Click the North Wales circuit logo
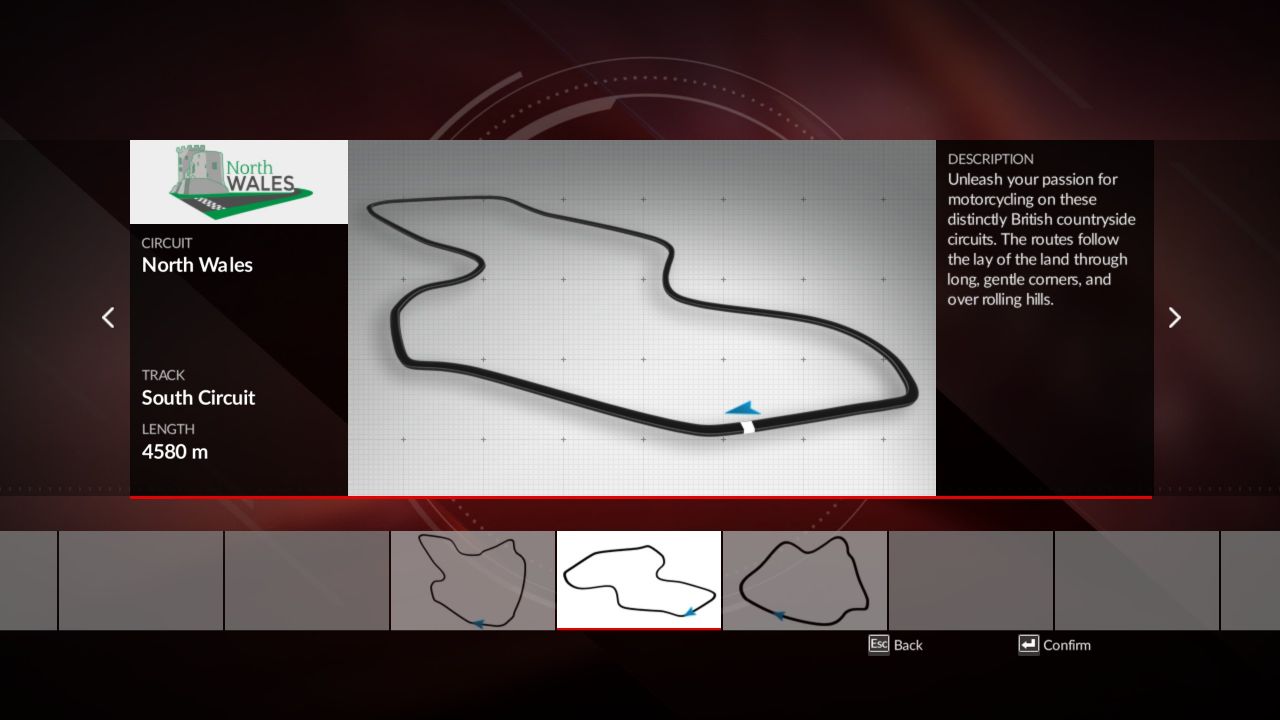This screenshot has height=720, width=1280. (239, 182)
